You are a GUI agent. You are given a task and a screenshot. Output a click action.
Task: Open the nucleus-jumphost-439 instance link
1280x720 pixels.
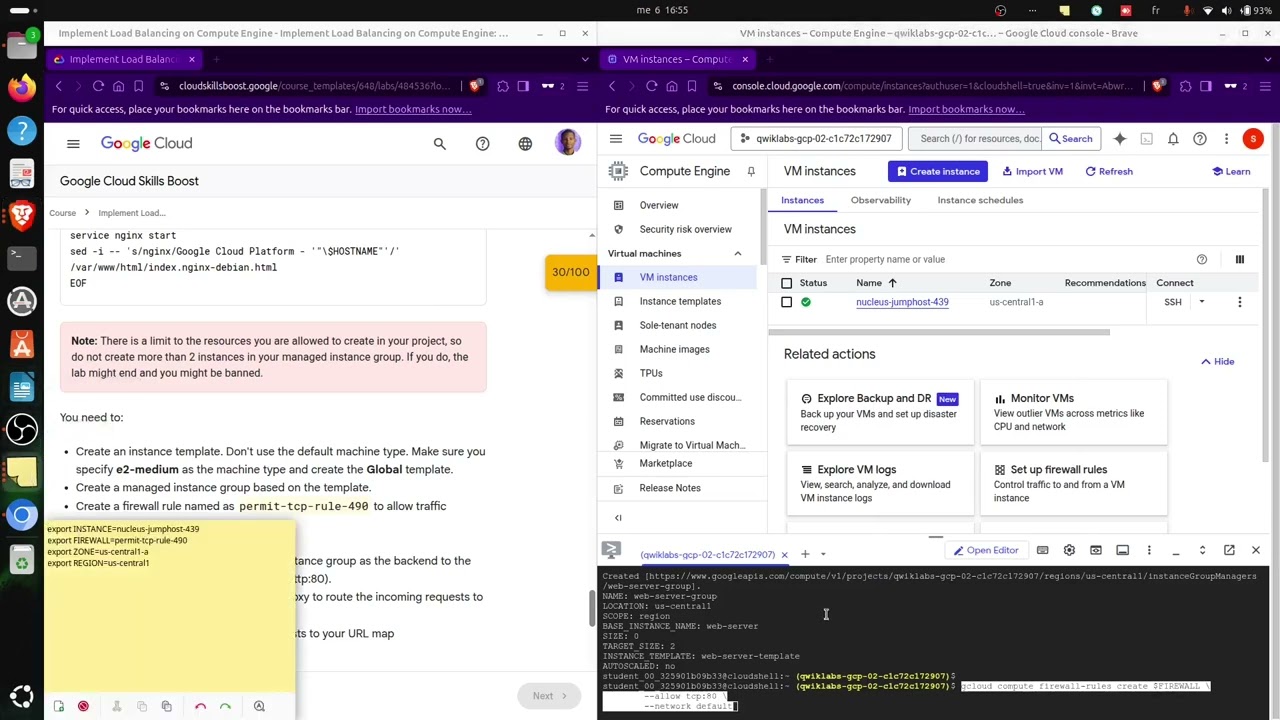click(x=902, y=302)
